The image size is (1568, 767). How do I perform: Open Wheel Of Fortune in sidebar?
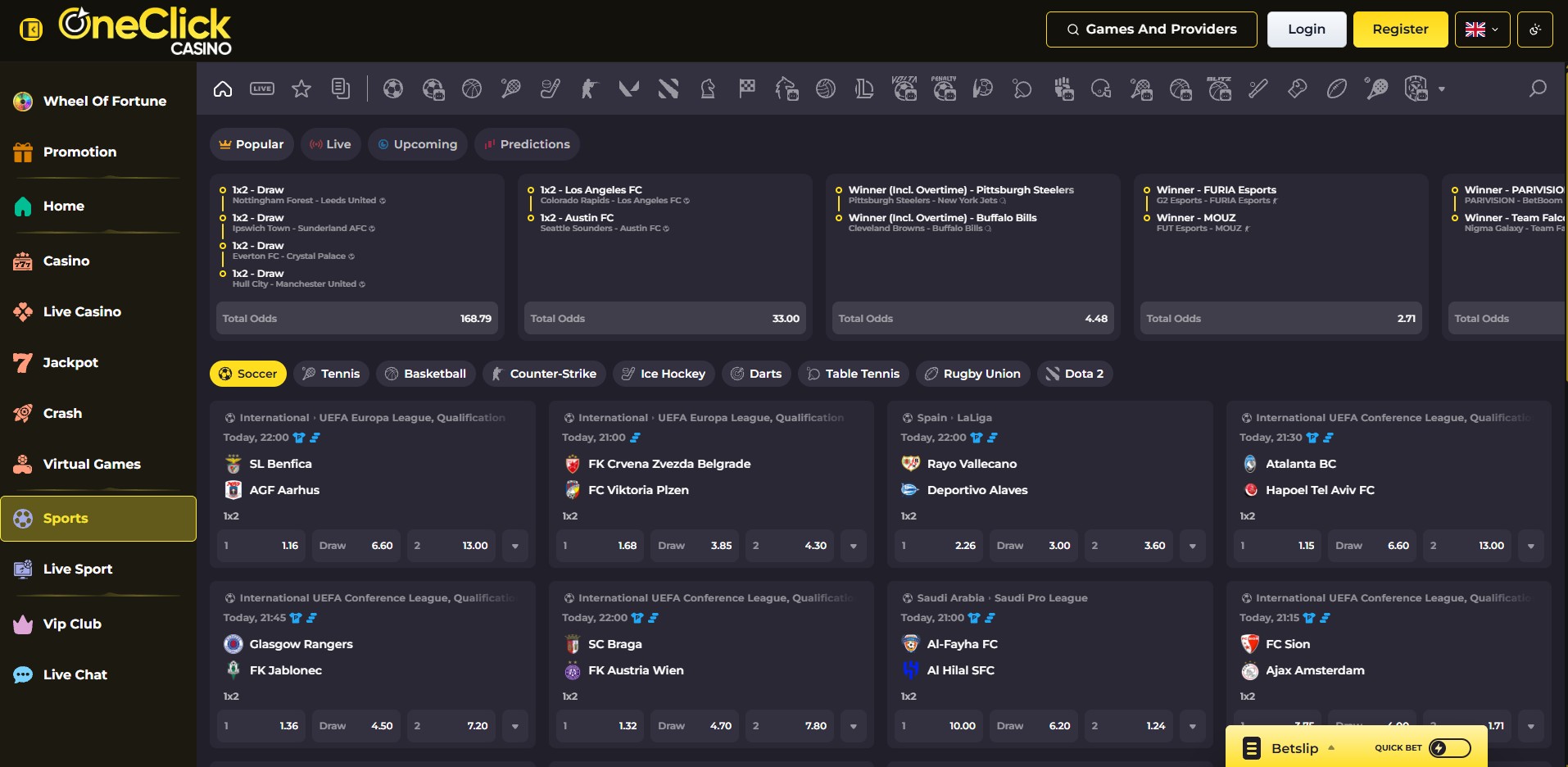coord(98,101)
